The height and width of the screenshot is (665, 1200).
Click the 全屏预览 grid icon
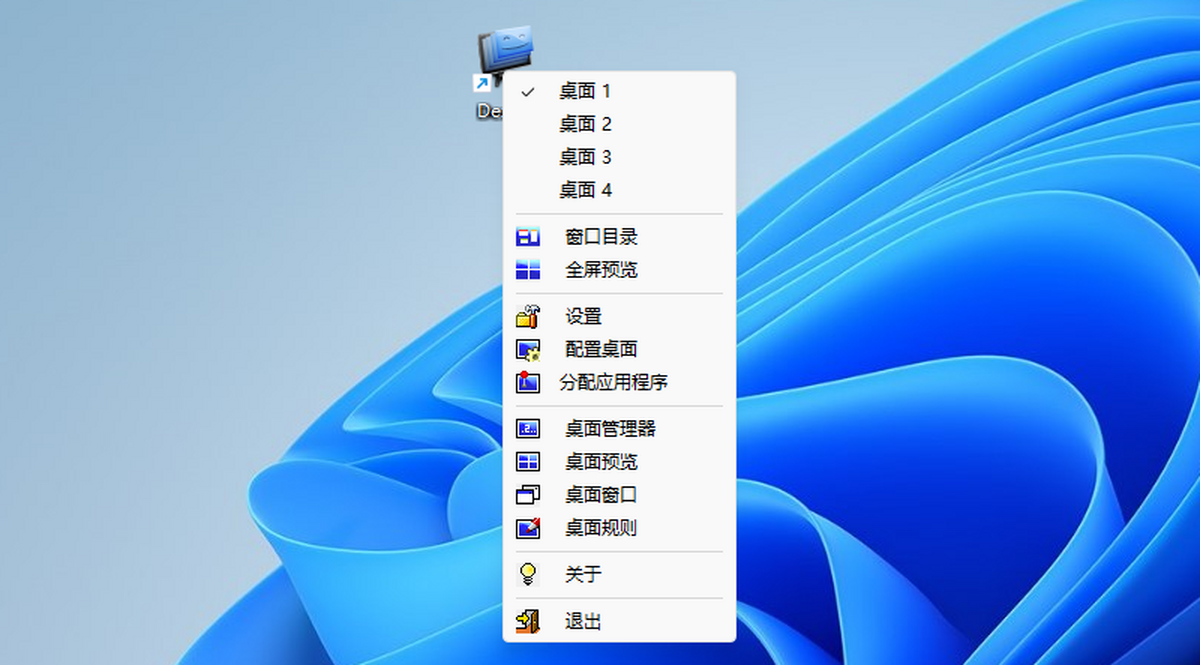tap(528, 270)
